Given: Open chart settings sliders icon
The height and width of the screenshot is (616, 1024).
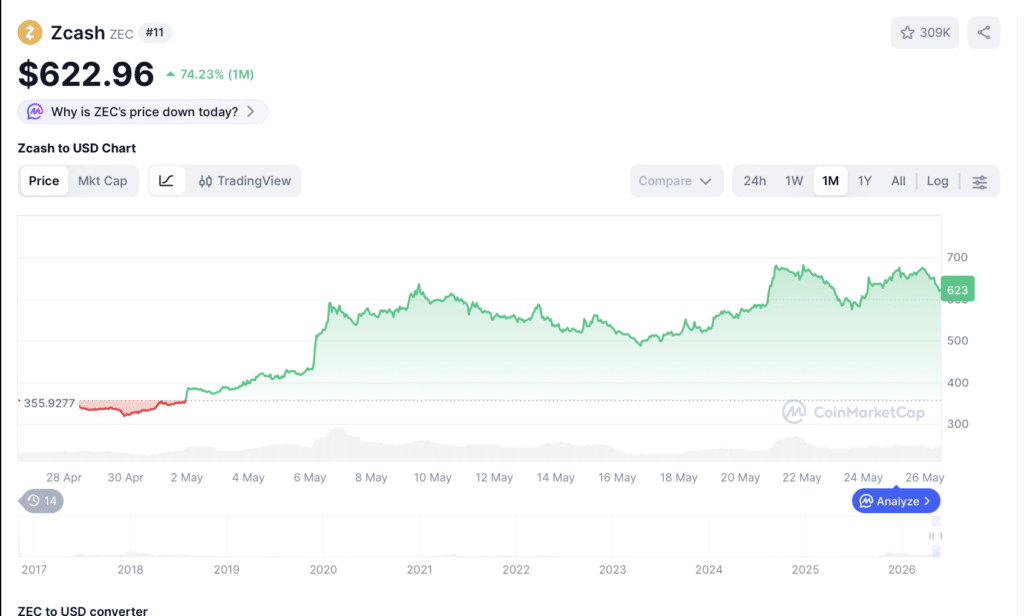Looking at the screenshot, I should tap(980, 182).
